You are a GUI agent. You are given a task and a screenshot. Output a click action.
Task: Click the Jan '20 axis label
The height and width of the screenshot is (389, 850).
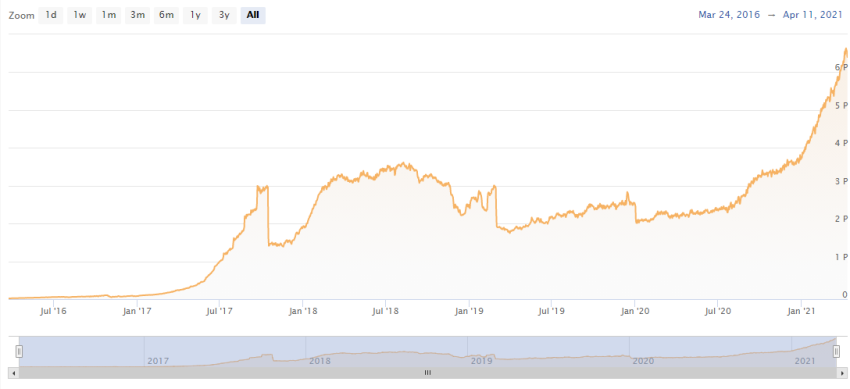[x=635, y=311]
